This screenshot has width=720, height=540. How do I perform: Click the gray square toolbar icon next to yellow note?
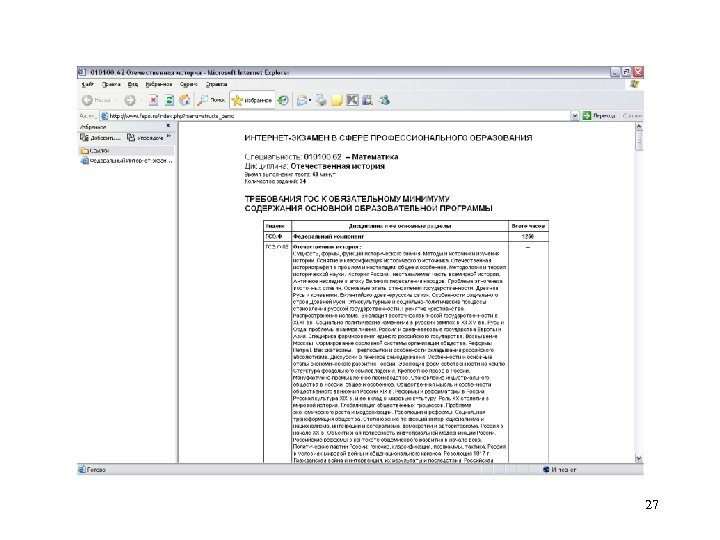click(x=352, y=100)
